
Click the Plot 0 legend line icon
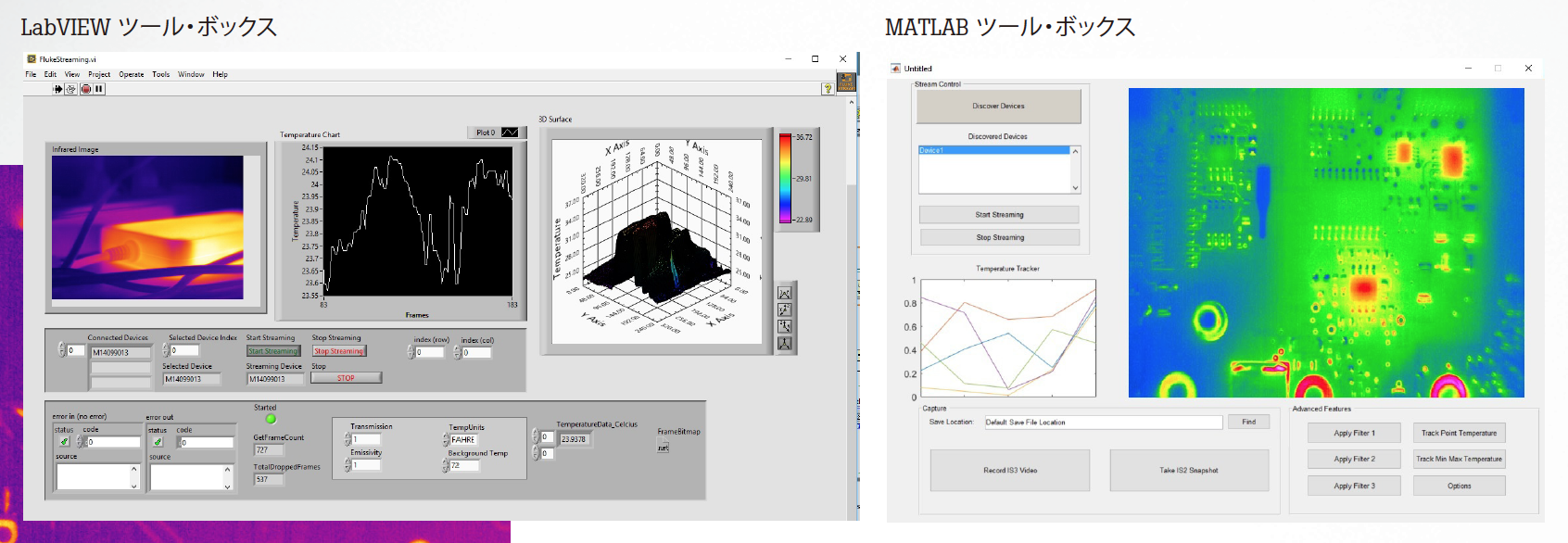[510, 133]
